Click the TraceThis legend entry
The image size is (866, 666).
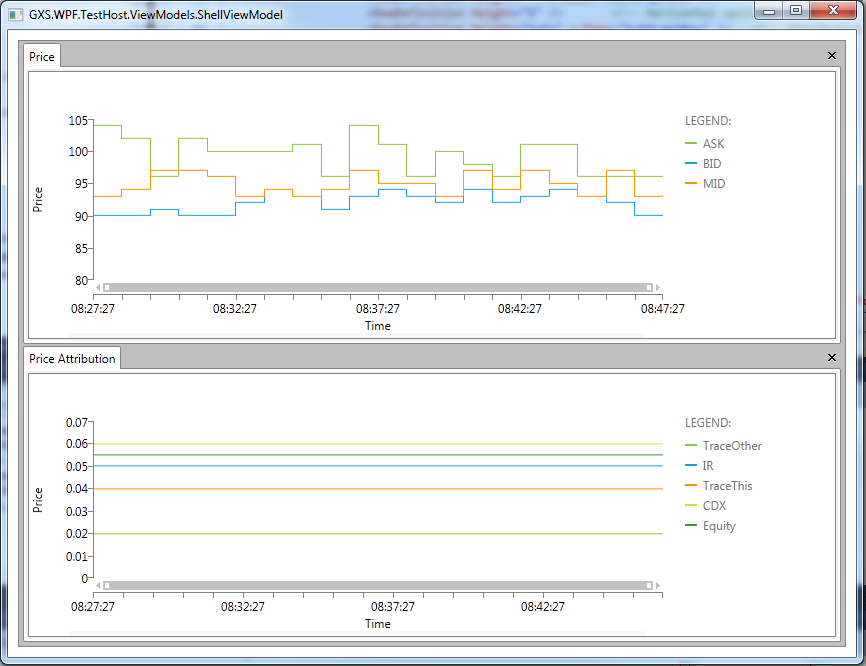tap(719, 485)
